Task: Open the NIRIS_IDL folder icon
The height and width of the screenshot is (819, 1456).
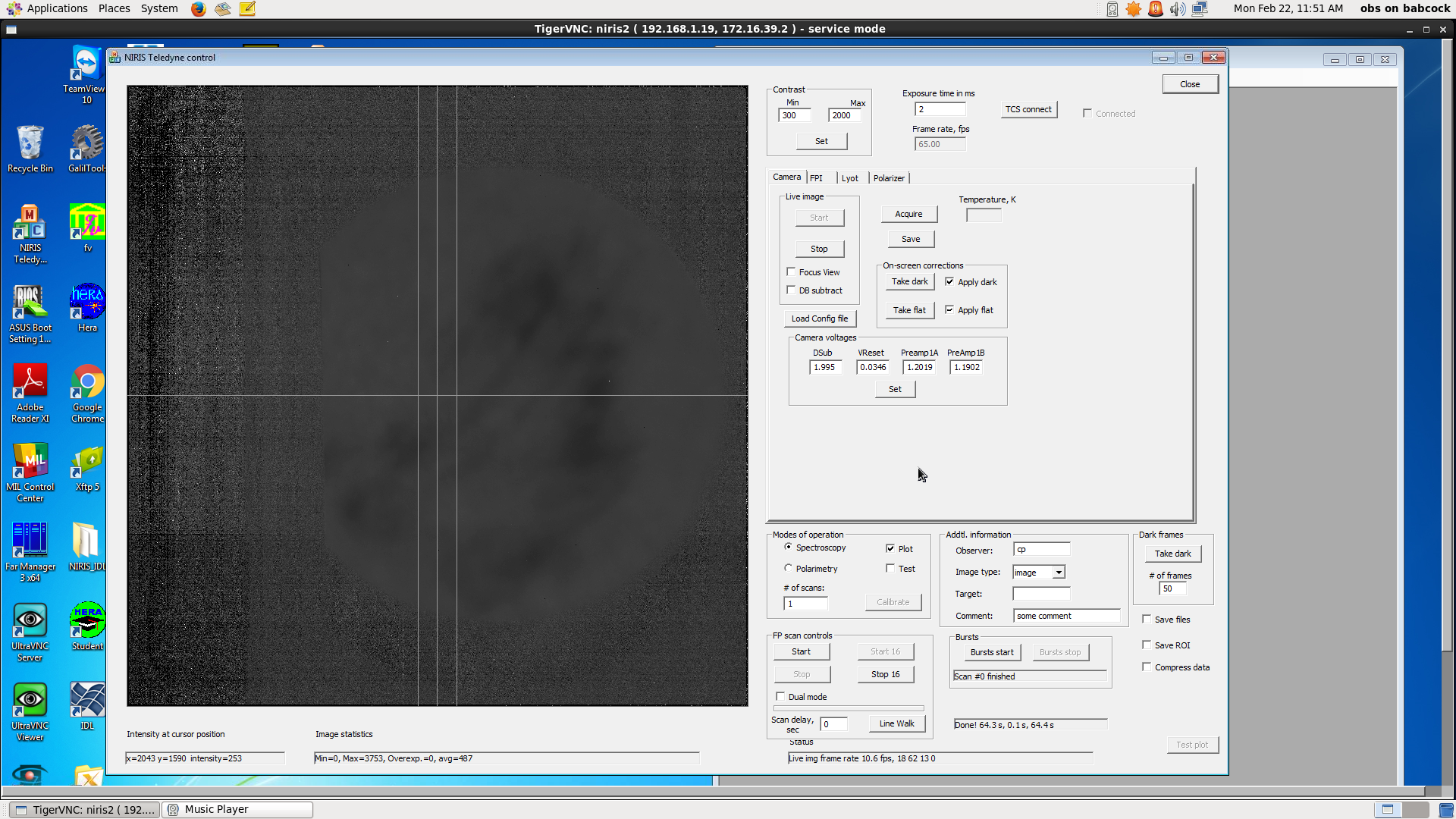Action: pyautogui.click(x=87, y=547)
